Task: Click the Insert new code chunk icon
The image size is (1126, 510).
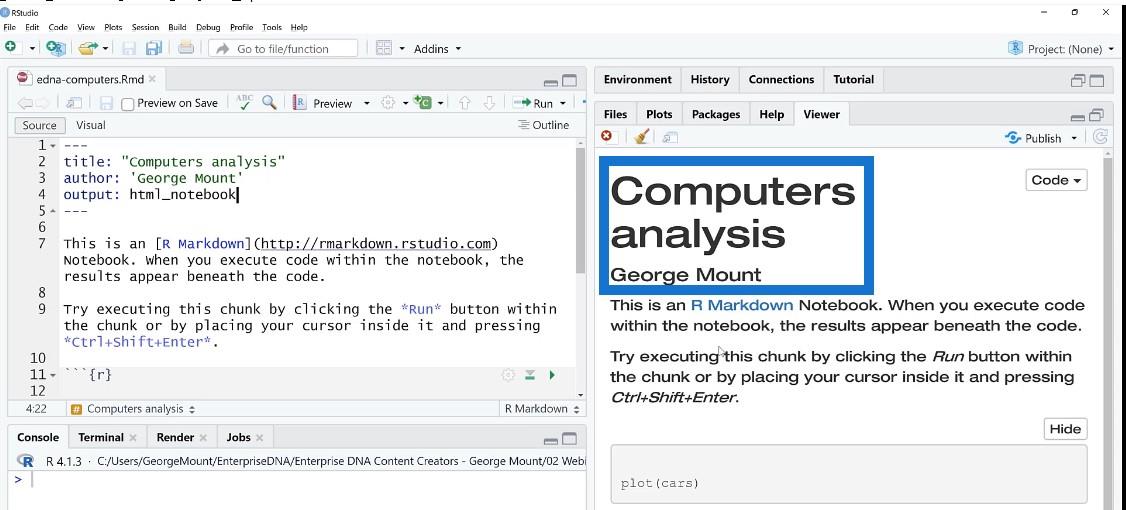Action: (x=424, y=103)
